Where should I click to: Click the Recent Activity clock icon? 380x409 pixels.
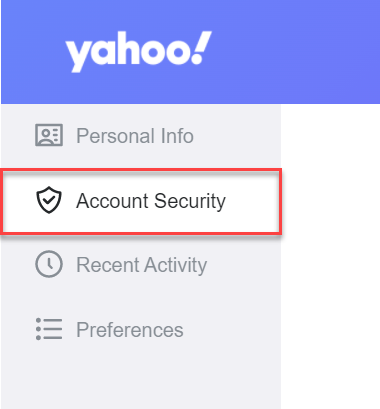pos(49,264)
